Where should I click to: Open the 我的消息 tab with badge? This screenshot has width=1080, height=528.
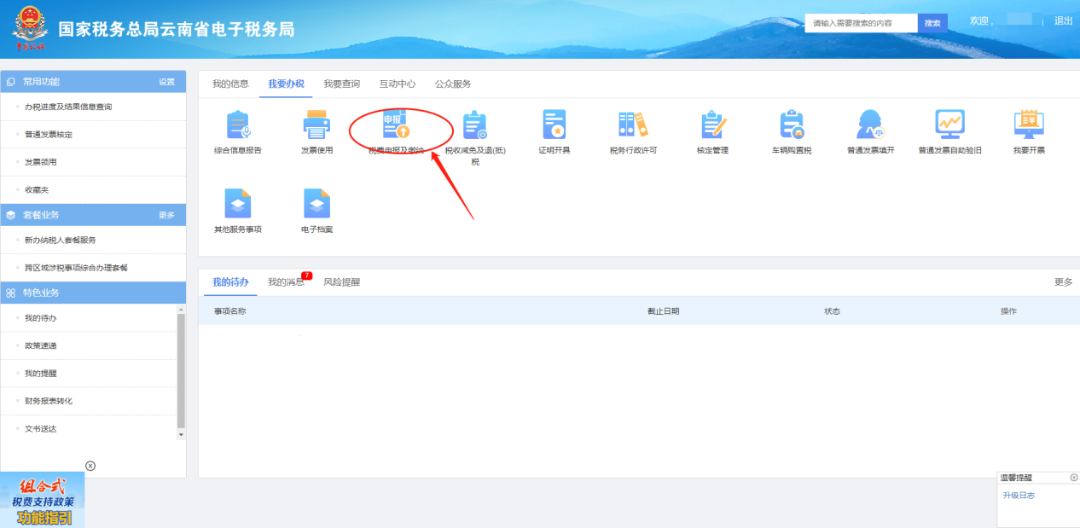click(x=287, y=282)
